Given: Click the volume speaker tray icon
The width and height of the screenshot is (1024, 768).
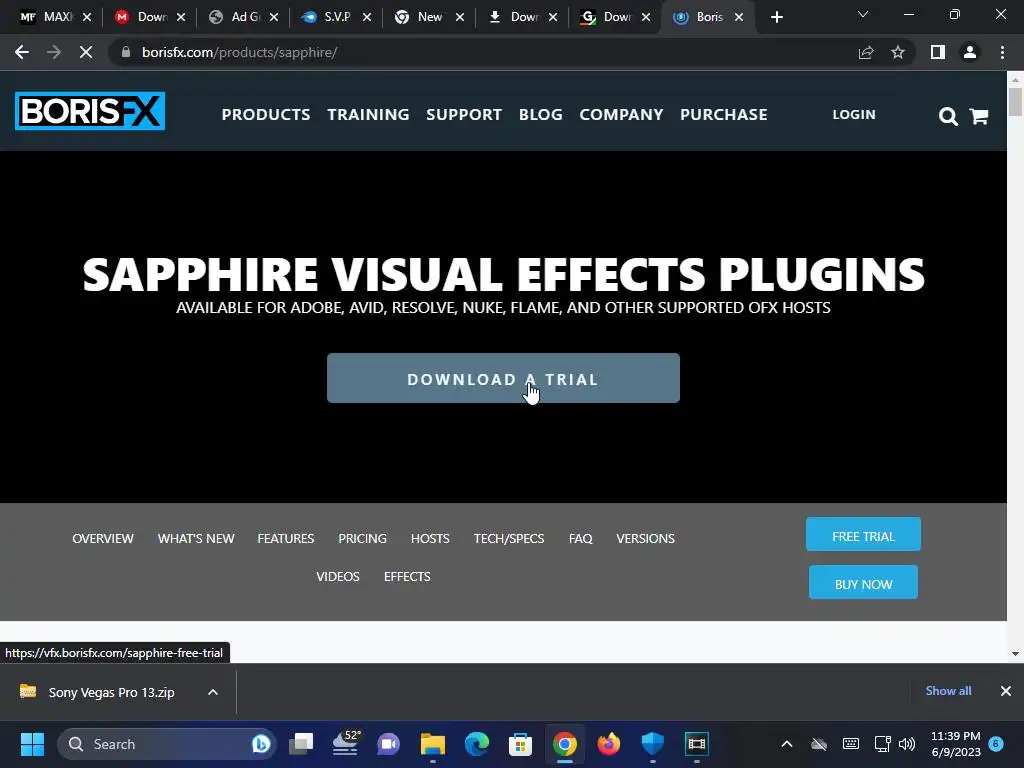Looking at the screenshot, I should pyautogui.click(x=907, y=744).
